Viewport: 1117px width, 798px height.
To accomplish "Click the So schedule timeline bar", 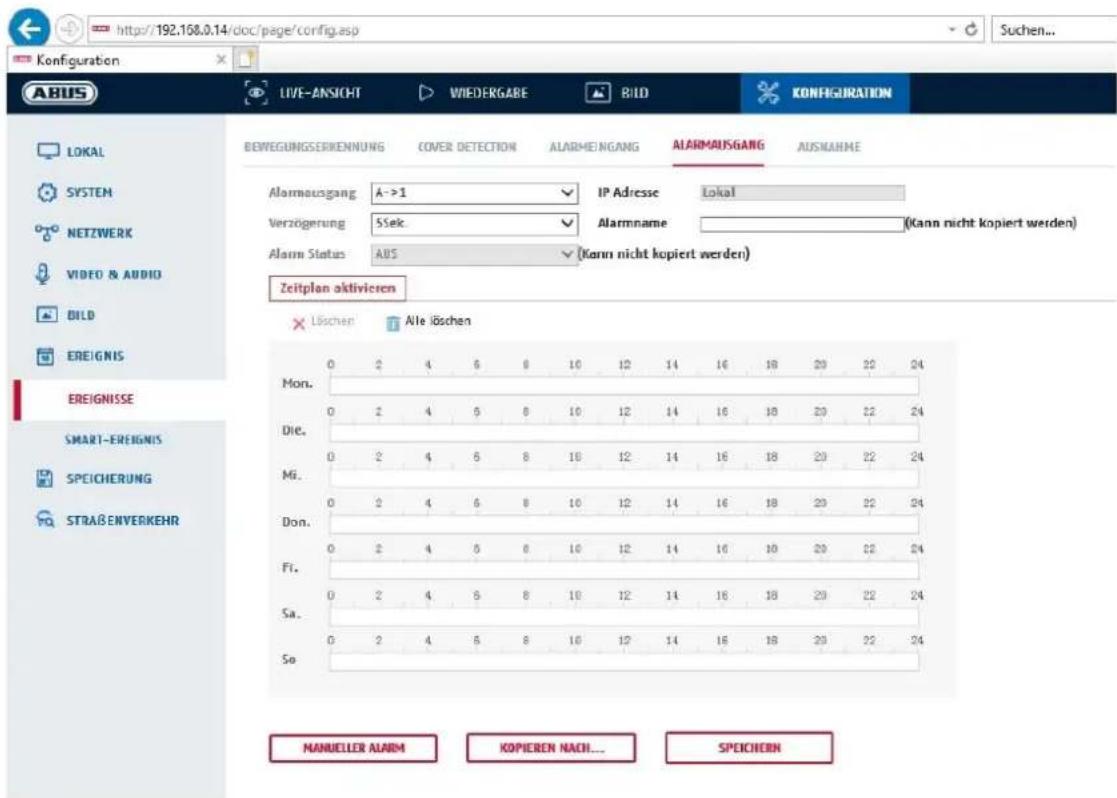I will [x=623, y=661].
